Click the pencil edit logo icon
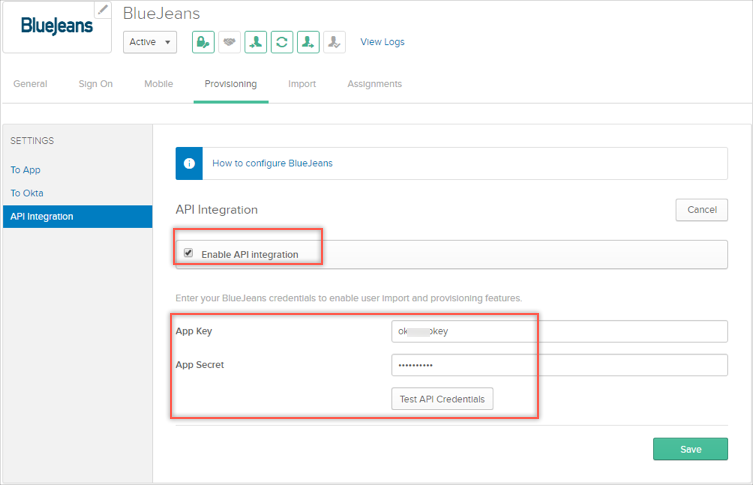The height and width of the screenshot is (485, 753). point(103,10)
